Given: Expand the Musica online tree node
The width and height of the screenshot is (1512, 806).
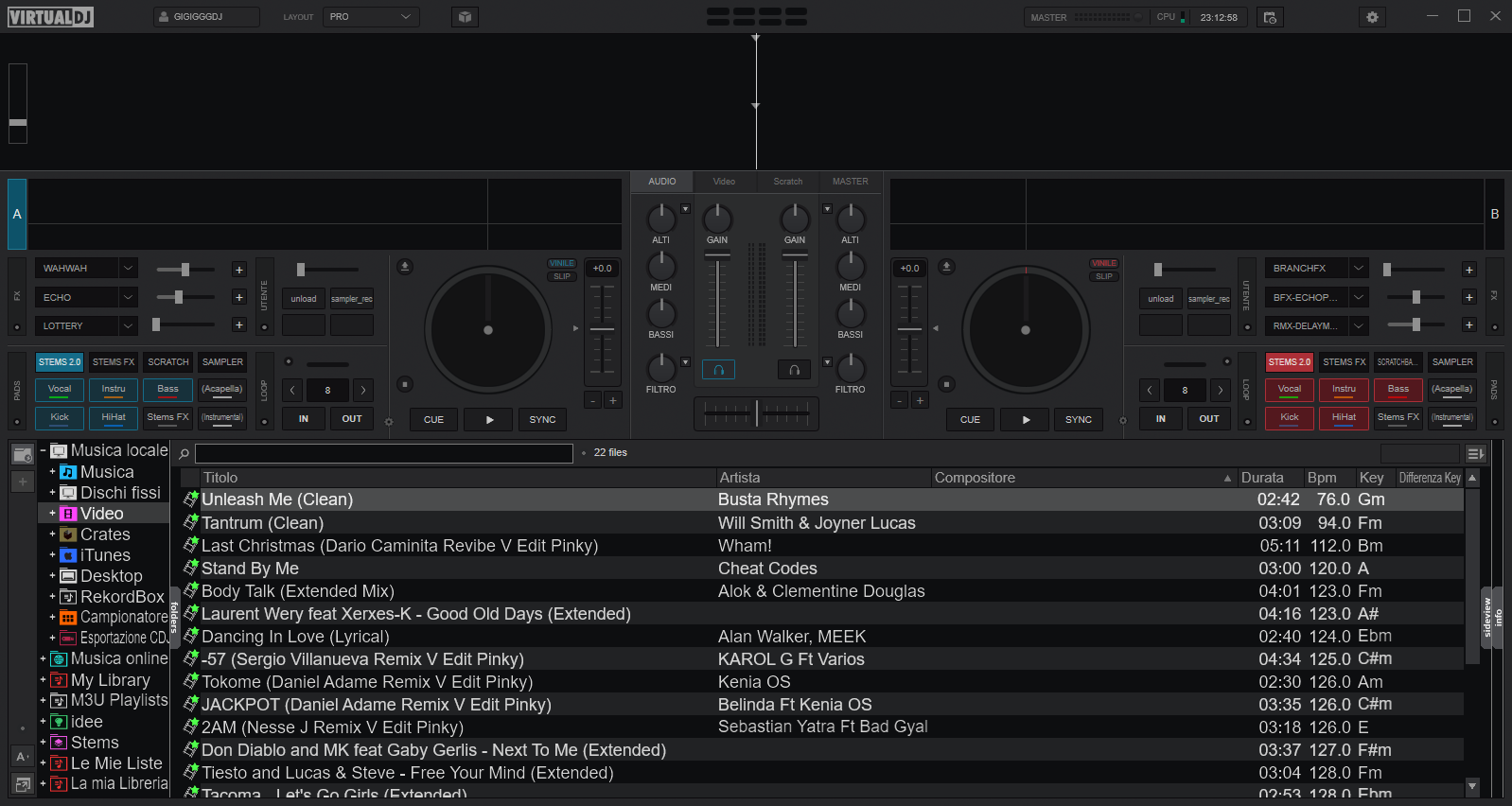Looking at the screenshot, I should tap(43, 658).
